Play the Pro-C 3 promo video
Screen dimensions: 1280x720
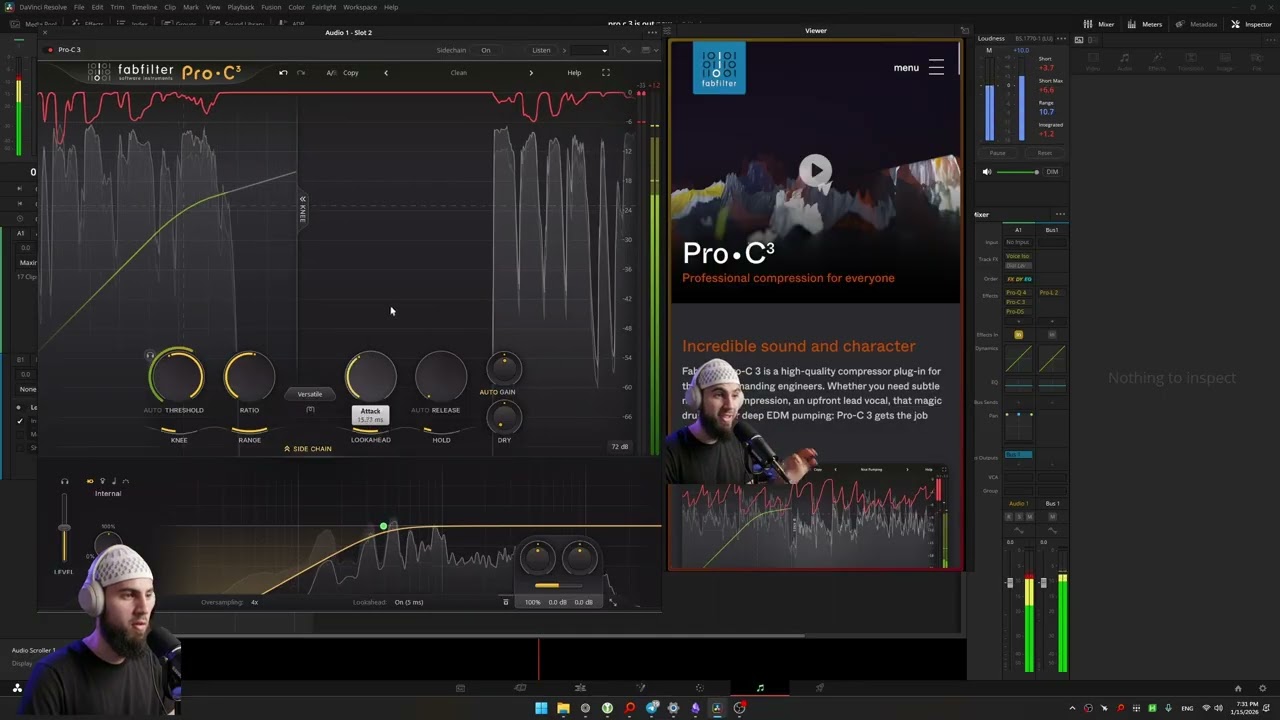click(x=815, y=170)
